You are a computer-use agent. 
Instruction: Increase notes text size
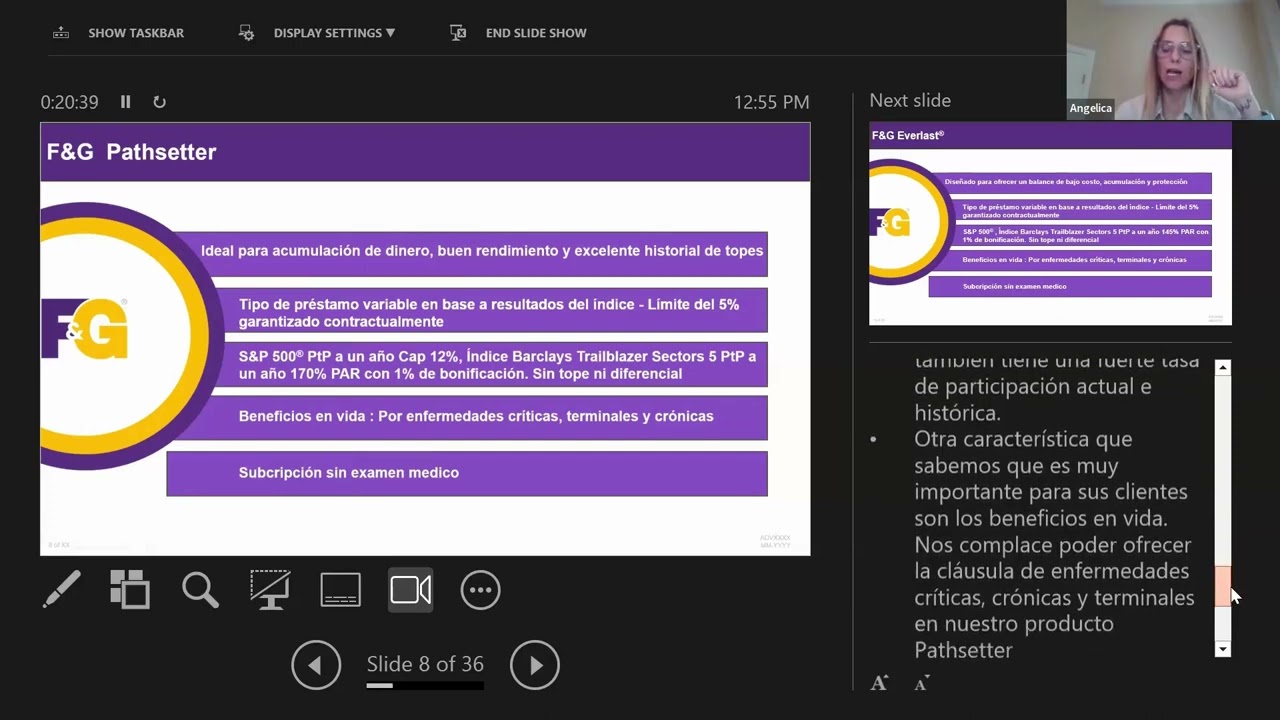click(879, 683)
